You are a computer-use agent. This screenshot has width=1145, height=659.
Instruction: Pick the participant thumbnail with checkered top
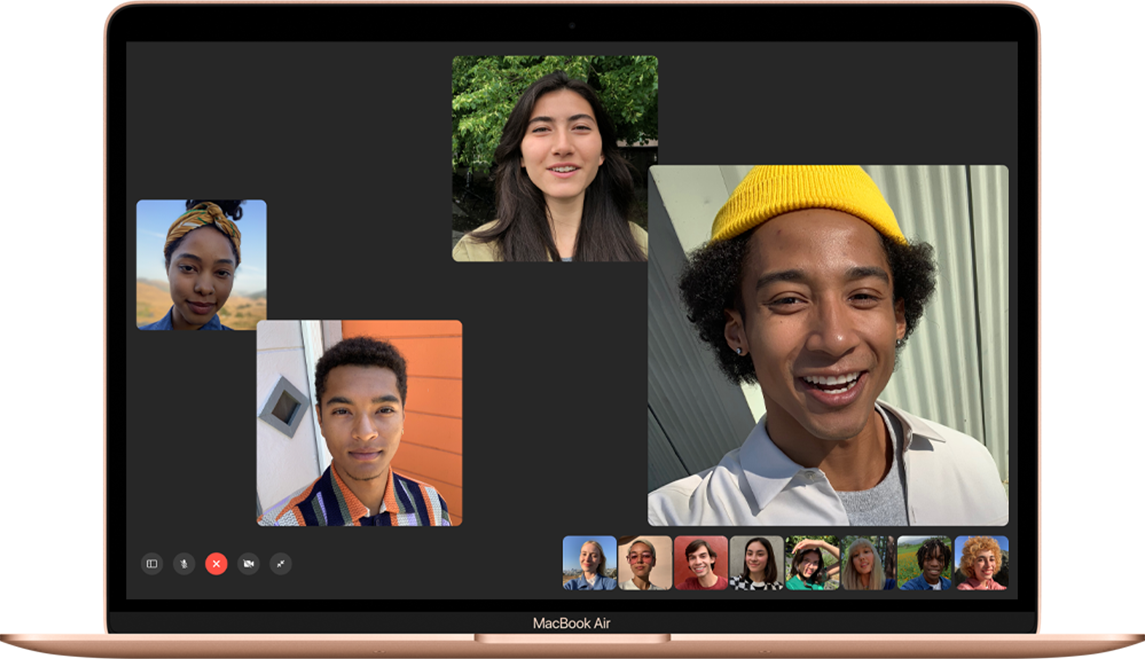click(757, 563)
